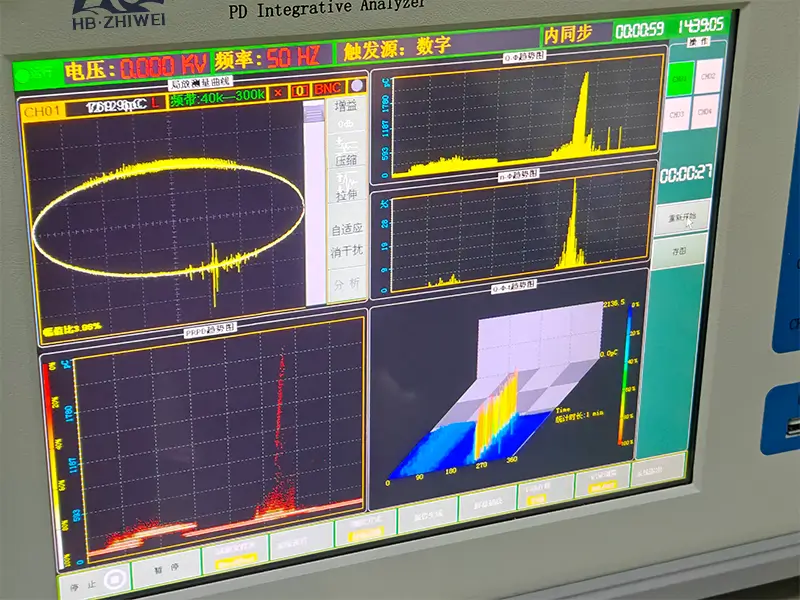The height and width of the screenshot is (600, 800).
Task: Click the red L marker beside the pC reading
Action: tap(156, 103)
